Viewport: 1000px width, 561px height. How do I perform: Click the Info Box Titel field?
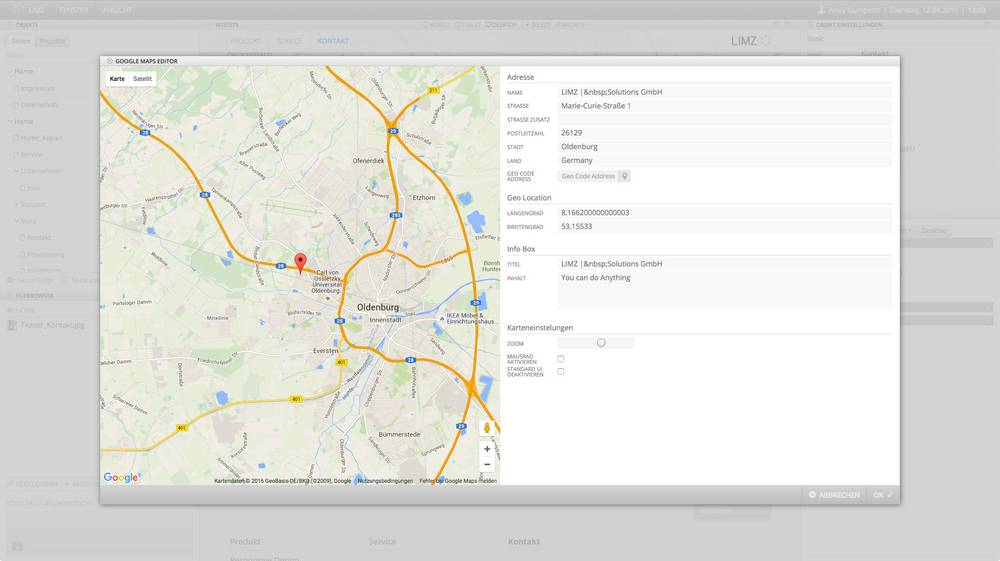(725, 264)
